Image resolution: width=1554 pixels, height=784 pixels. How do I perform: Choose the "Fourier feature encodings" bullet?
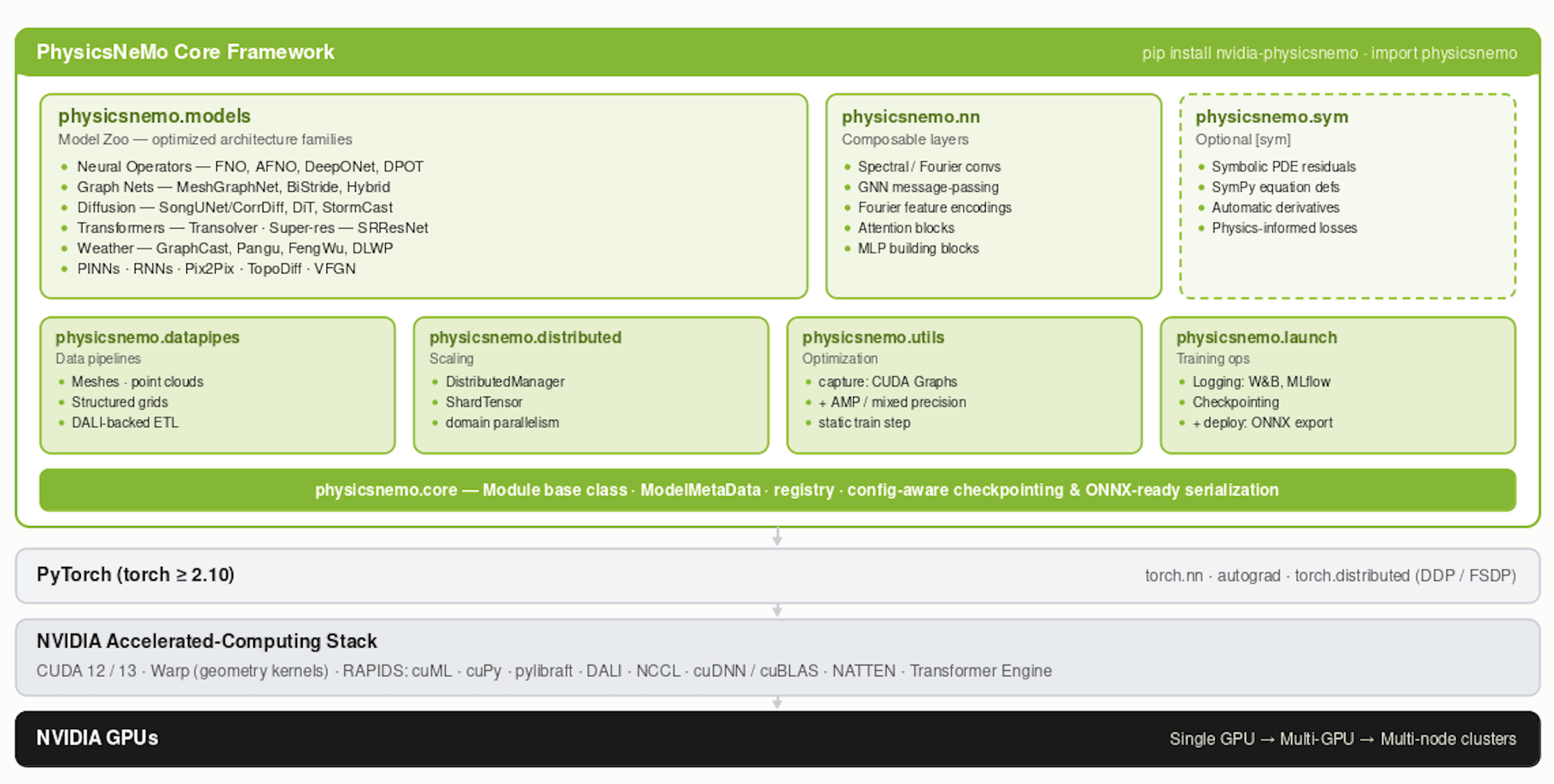tap(935, 207)
